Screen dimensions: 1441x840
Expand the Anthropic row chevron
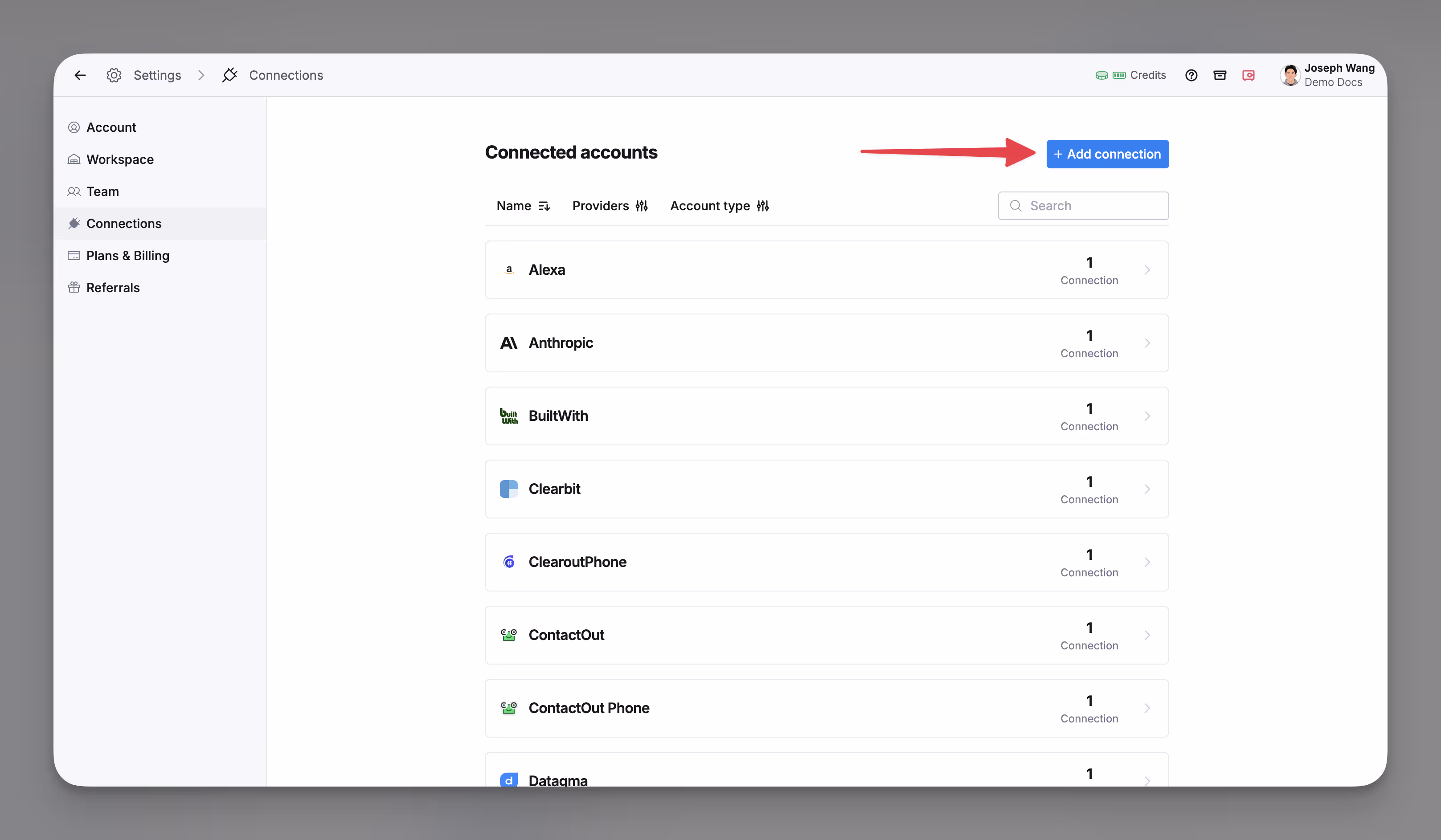pos(1147,343)
